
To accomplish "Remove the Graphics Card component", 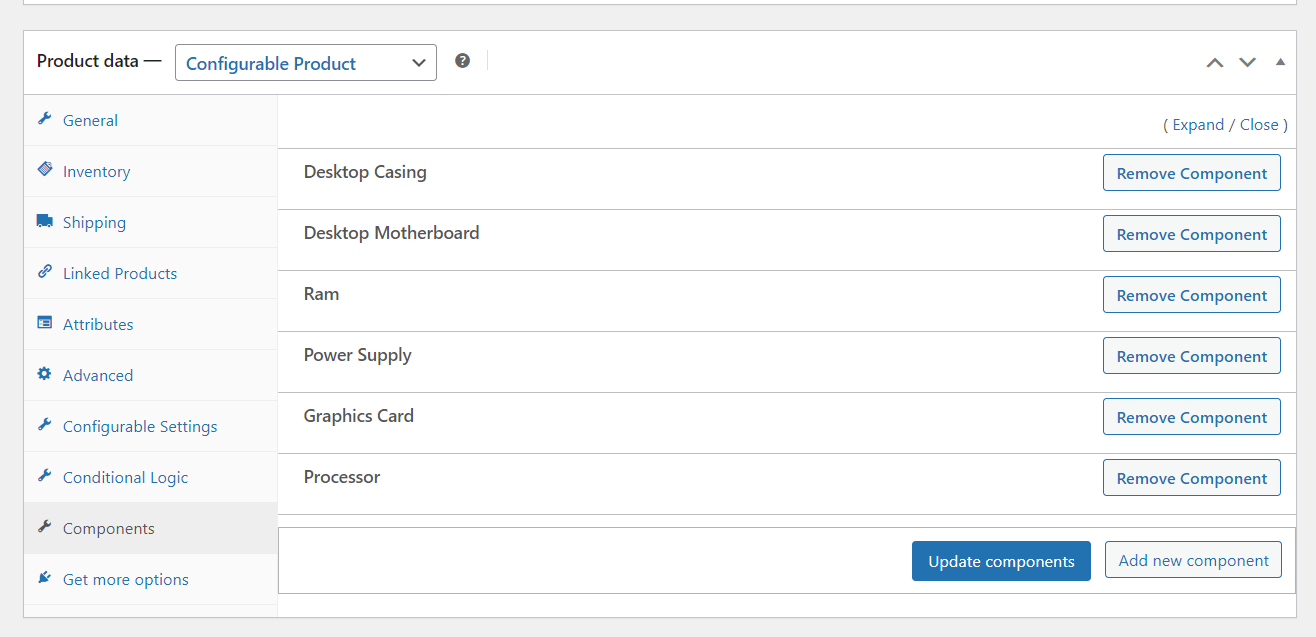I will [x=1191, y=417].
